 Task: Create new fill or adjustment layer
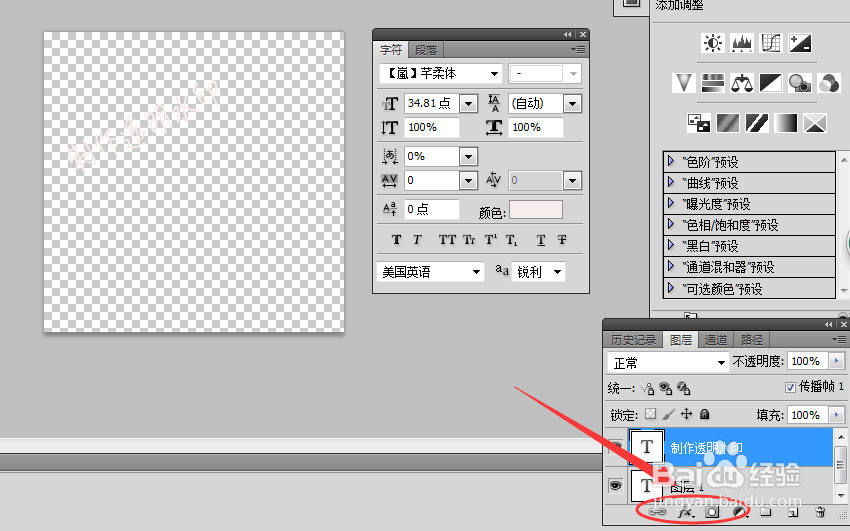click(x=739, y=511)
